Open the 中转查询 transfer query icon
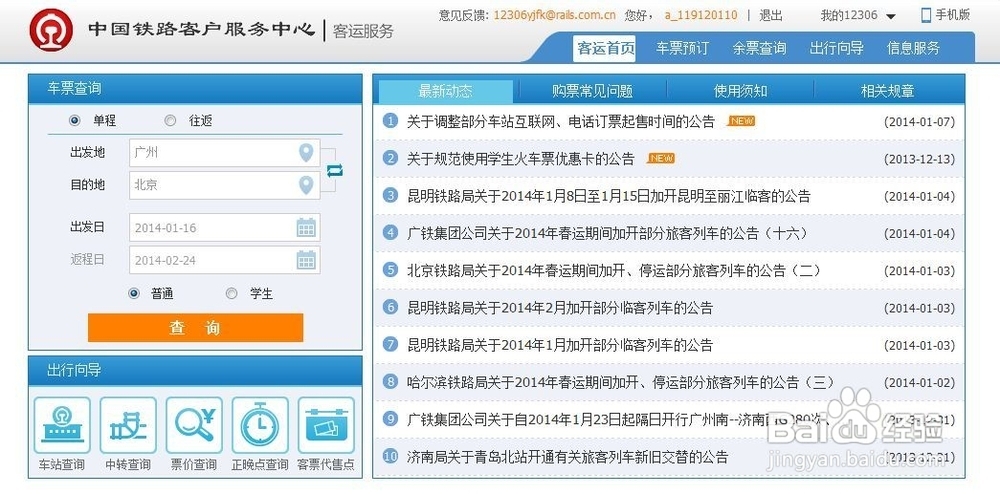The height and width of the screenshot is (494, 1000). coord(128,425)
